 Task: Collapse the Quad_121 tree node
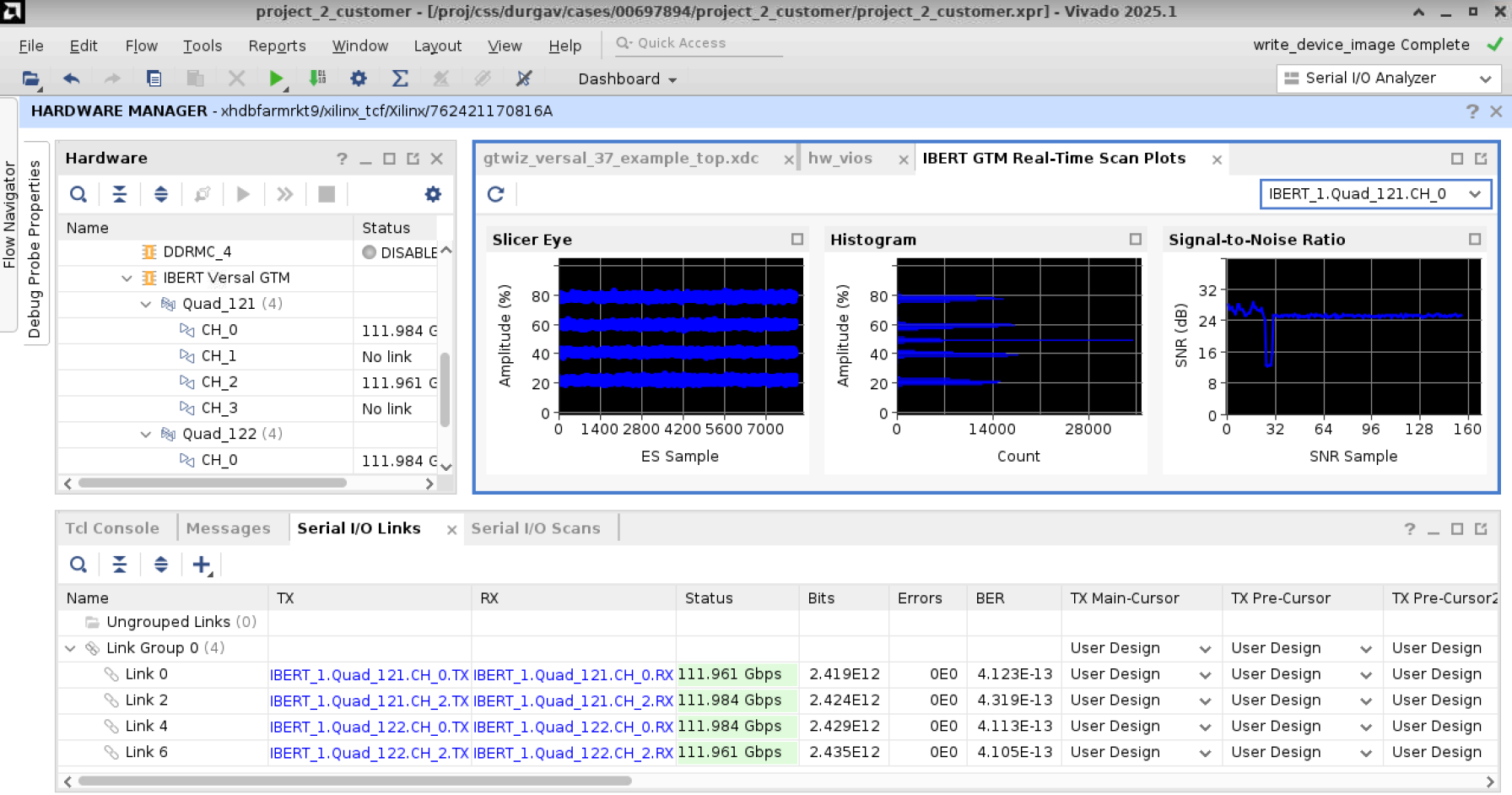tap(145, 304)
